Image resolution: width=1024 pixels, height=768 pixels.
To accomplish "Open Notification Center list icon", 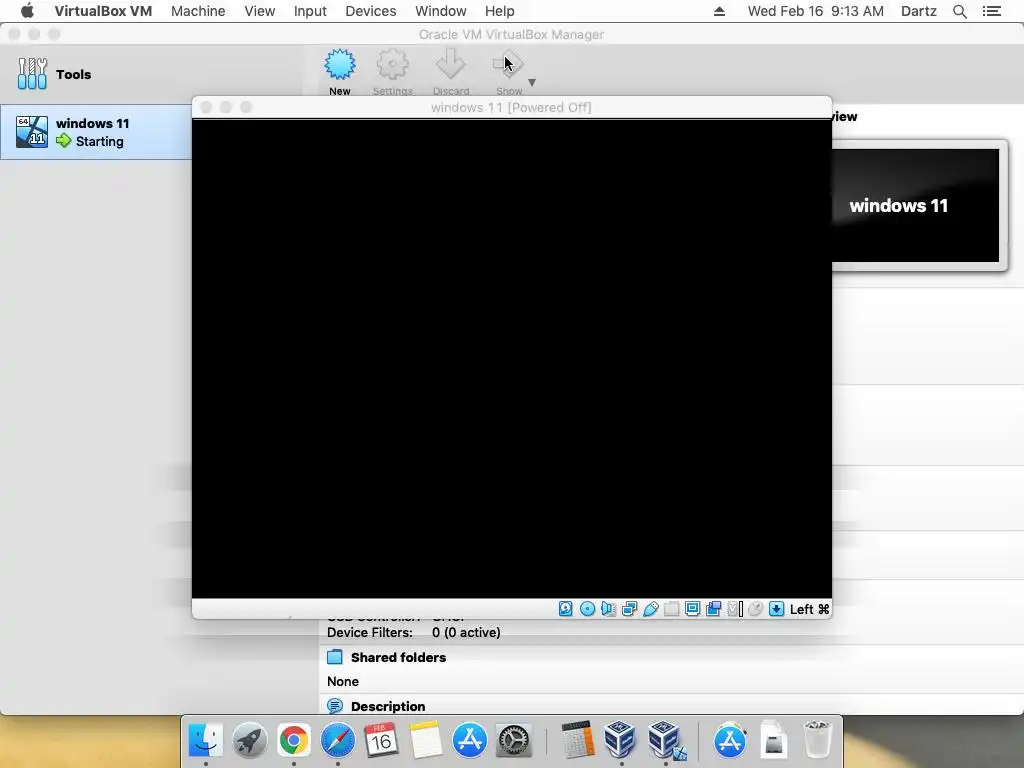I will 992,11.
